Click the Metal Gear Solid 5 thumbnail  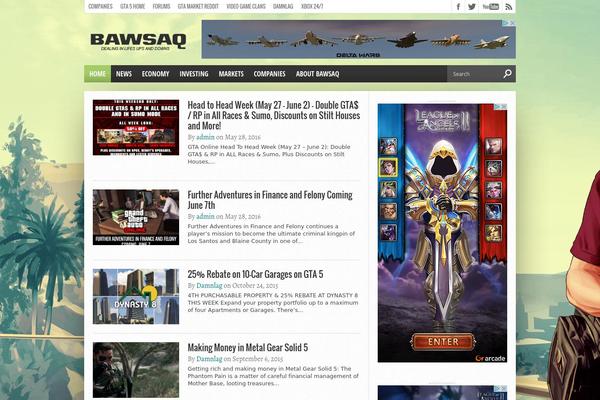coord(136,370)
